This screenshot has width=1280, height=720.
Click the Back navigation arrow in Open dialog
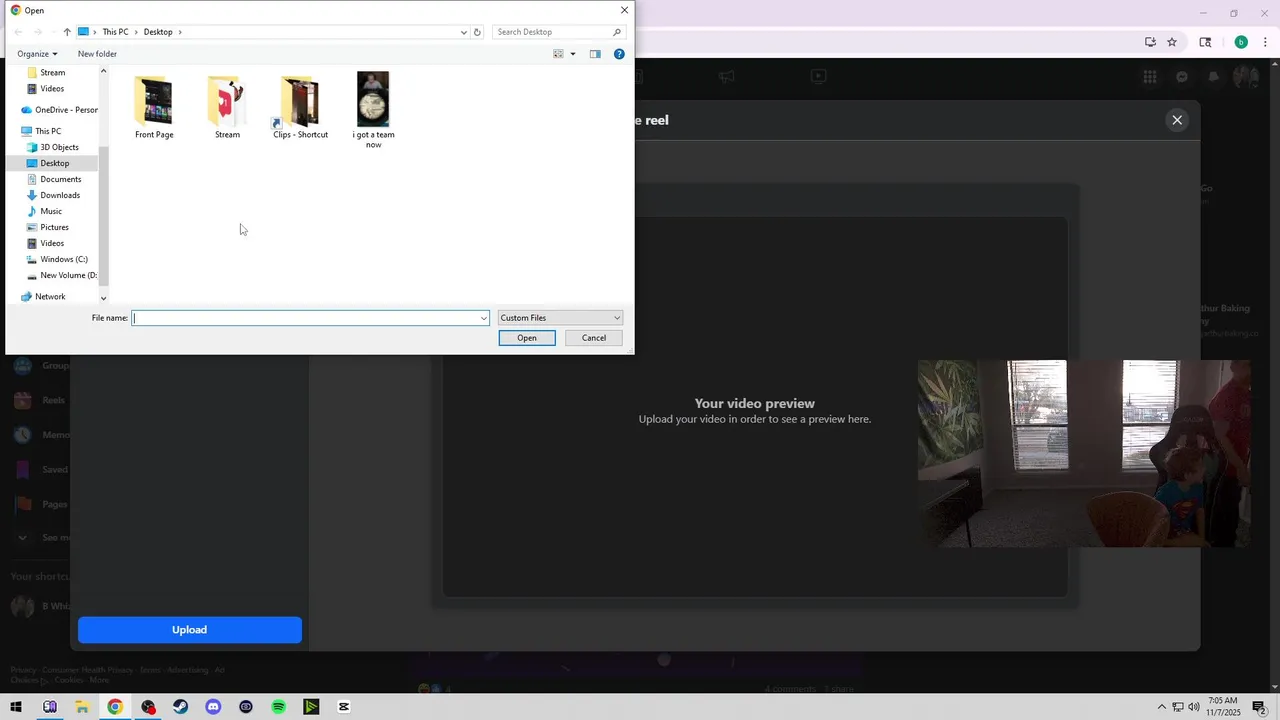point(18,32)
